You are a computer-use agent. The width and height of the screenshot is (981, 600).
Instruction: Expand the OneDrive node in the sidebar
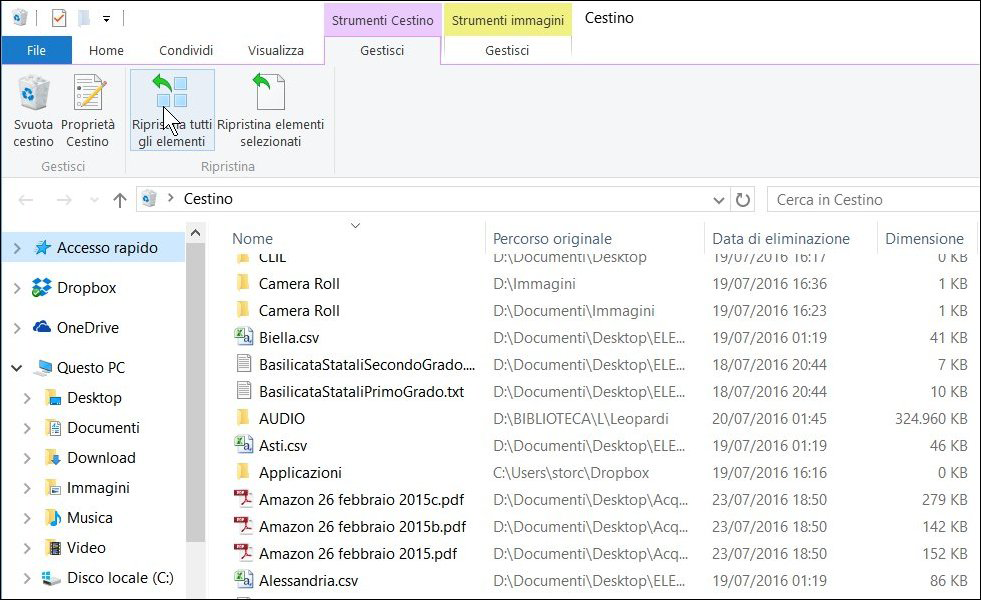click(16, 328)
